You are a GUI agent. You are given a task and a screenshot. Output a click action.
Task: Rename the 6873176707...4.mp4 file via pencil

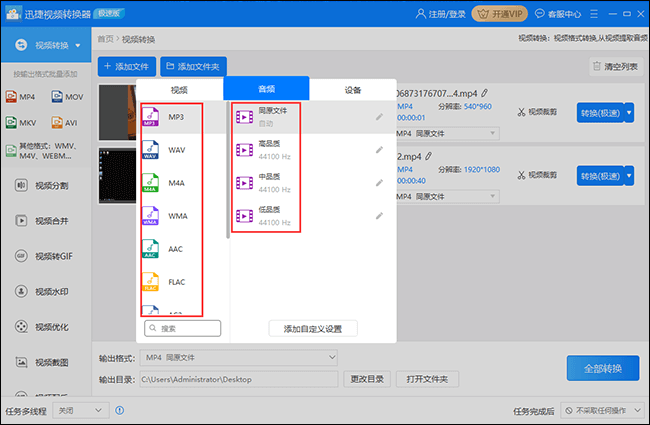click(x=484, y=93)
